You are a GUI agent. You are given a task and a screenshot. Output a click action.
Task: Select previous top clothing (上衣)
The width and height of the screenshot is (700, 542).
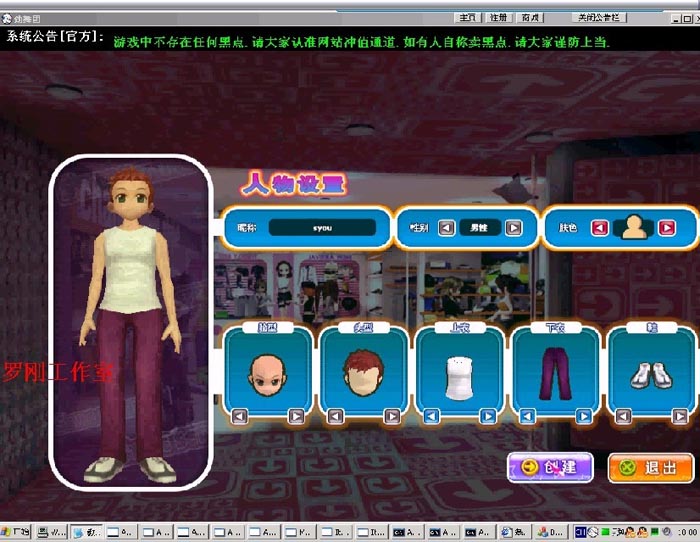tap(432, 415)
